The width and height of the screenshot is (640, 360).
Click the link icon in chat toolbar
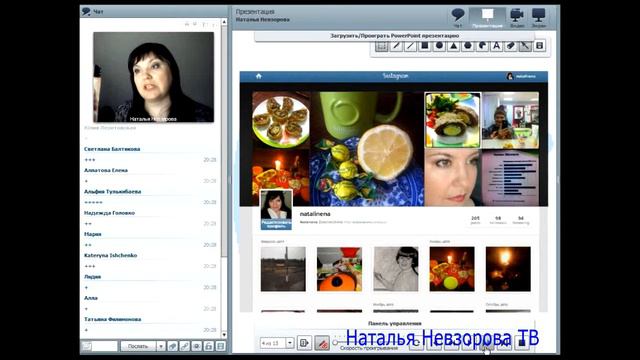pyautogui.click(x=184, y=346)
